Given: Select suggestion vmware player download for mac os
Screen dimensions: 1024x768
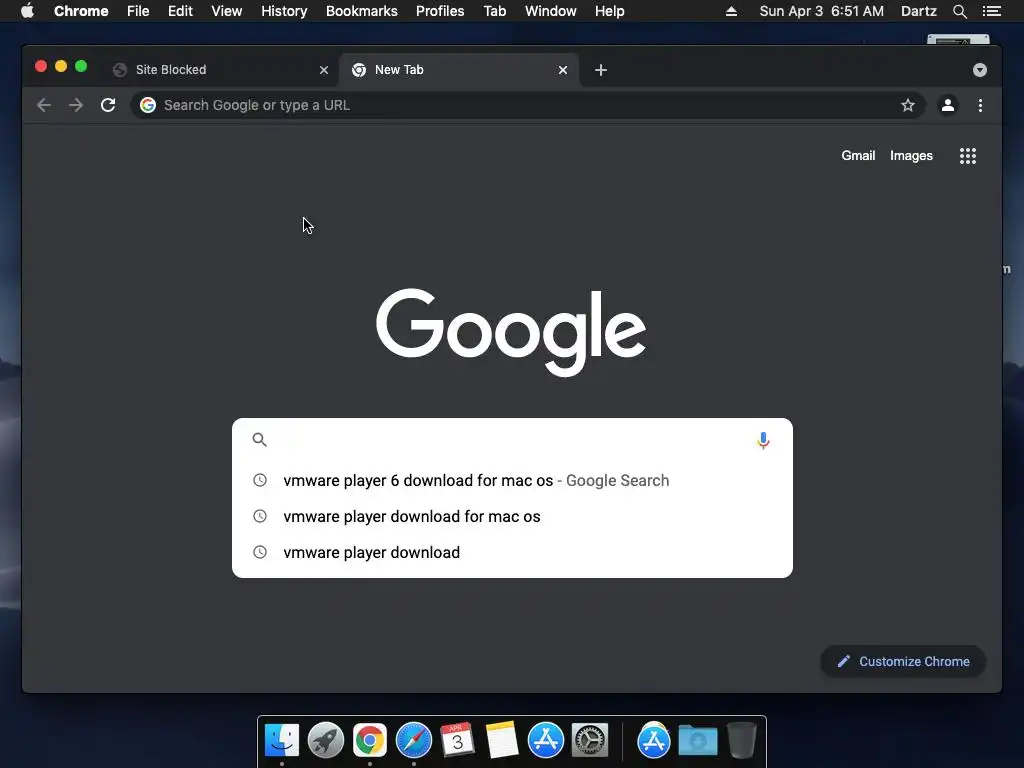Looking at the screenshot, I should click(513, 517).
